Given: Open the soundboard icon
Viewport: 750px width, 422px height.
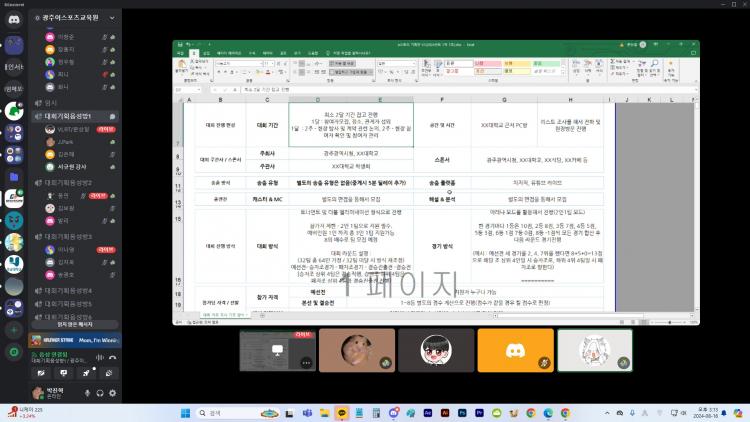Looking at the screenshot, I should pos(109,373).
